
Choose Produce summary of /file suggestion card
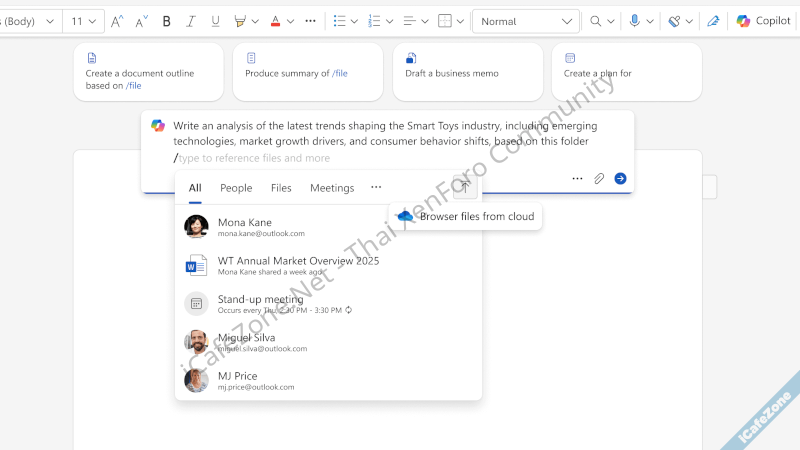pyautogui.click(x=308, y=72)
